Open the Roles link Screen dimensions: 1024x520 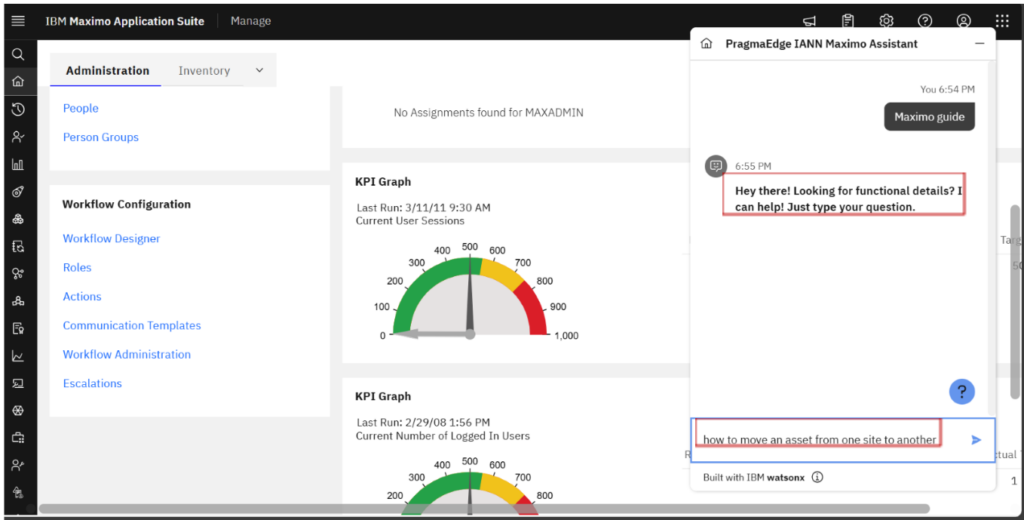[x=77, y=267]
